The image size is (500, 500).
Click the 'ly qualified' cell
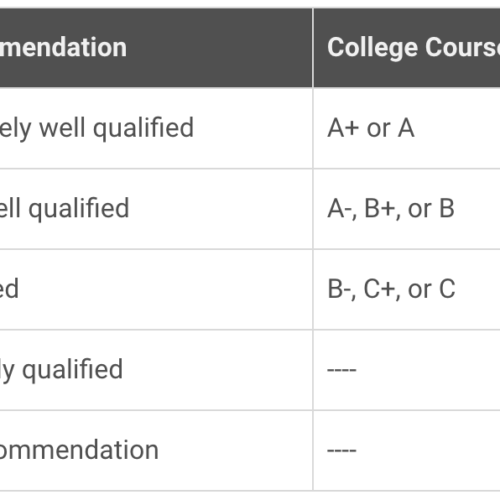click(156, 370)
